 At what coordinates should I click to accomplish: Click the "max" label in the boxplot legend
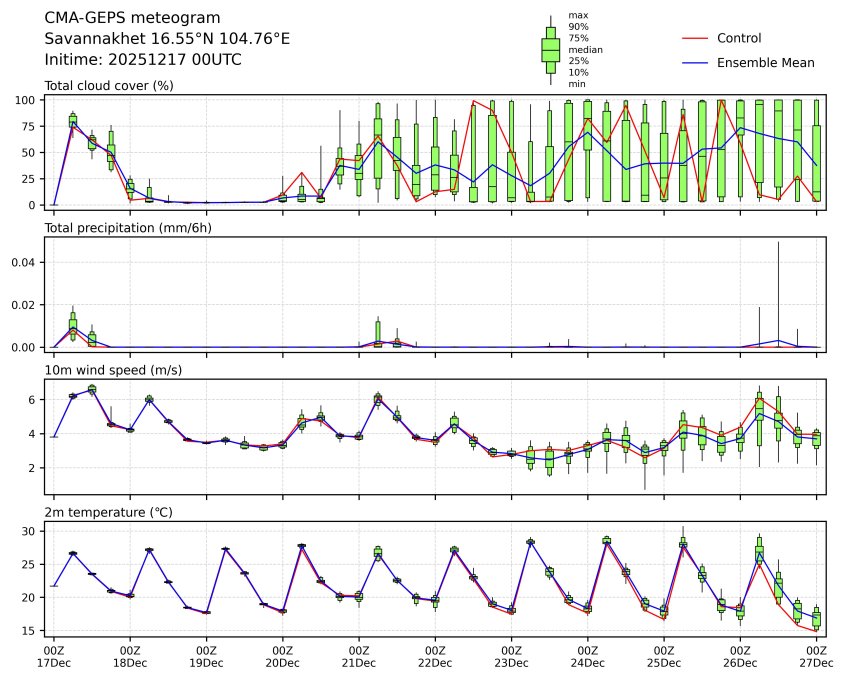point(577,15)
